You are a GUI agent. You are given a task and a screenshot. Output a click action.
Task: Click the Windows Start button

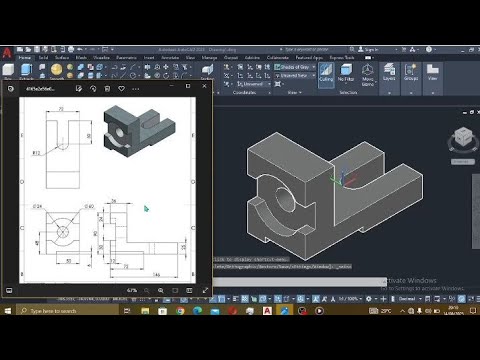tap(8, 311)
